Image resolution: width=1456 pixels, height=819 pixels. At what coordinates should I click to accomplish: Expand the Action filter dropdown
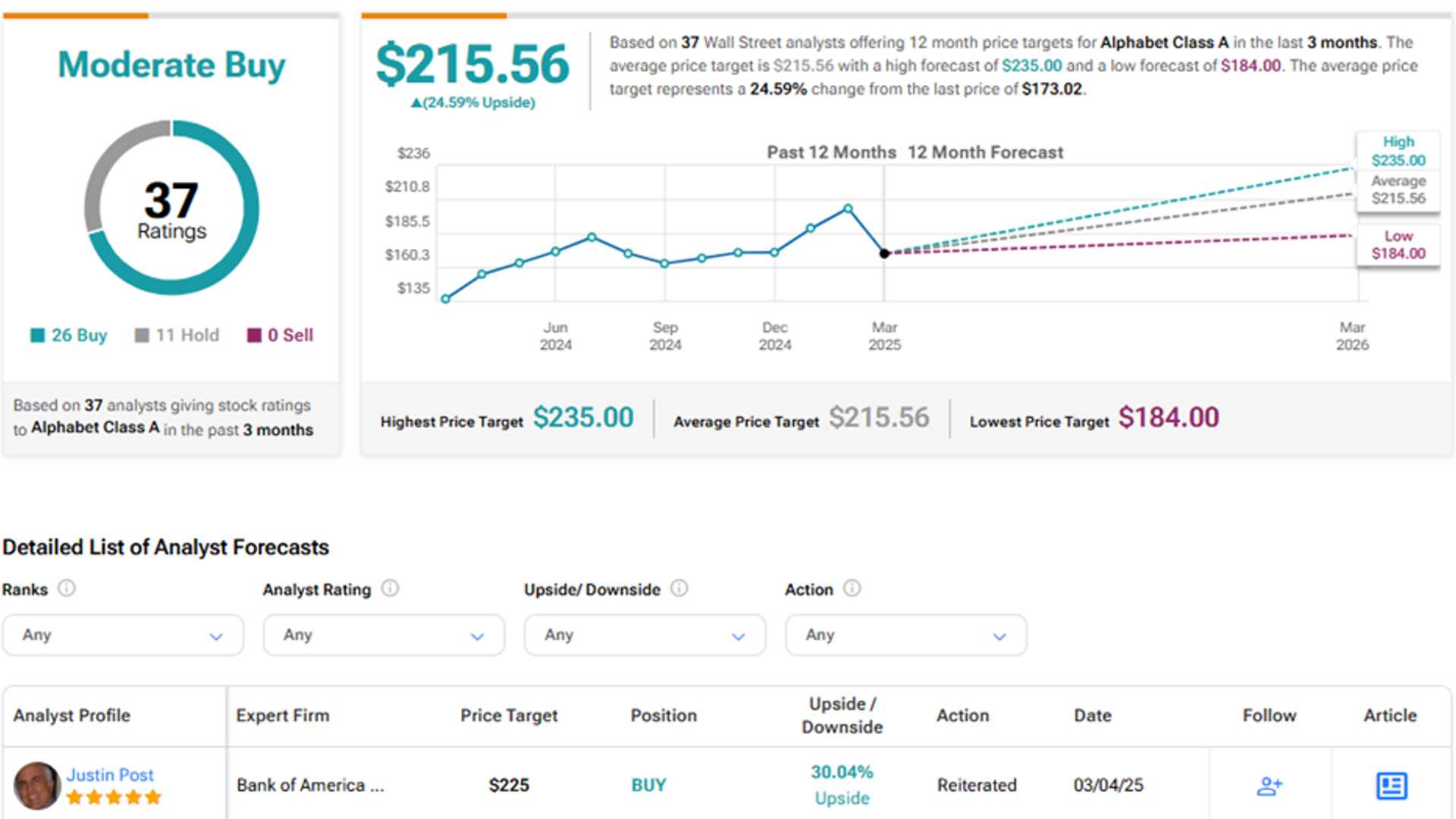(905, 635)
